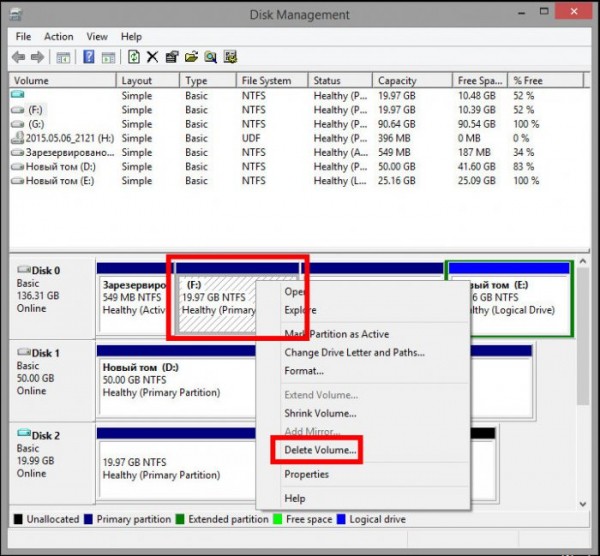The width and height of the screenshot is (600, 556).
Task: Sort by the Type column header
Action: coord(208,80)
